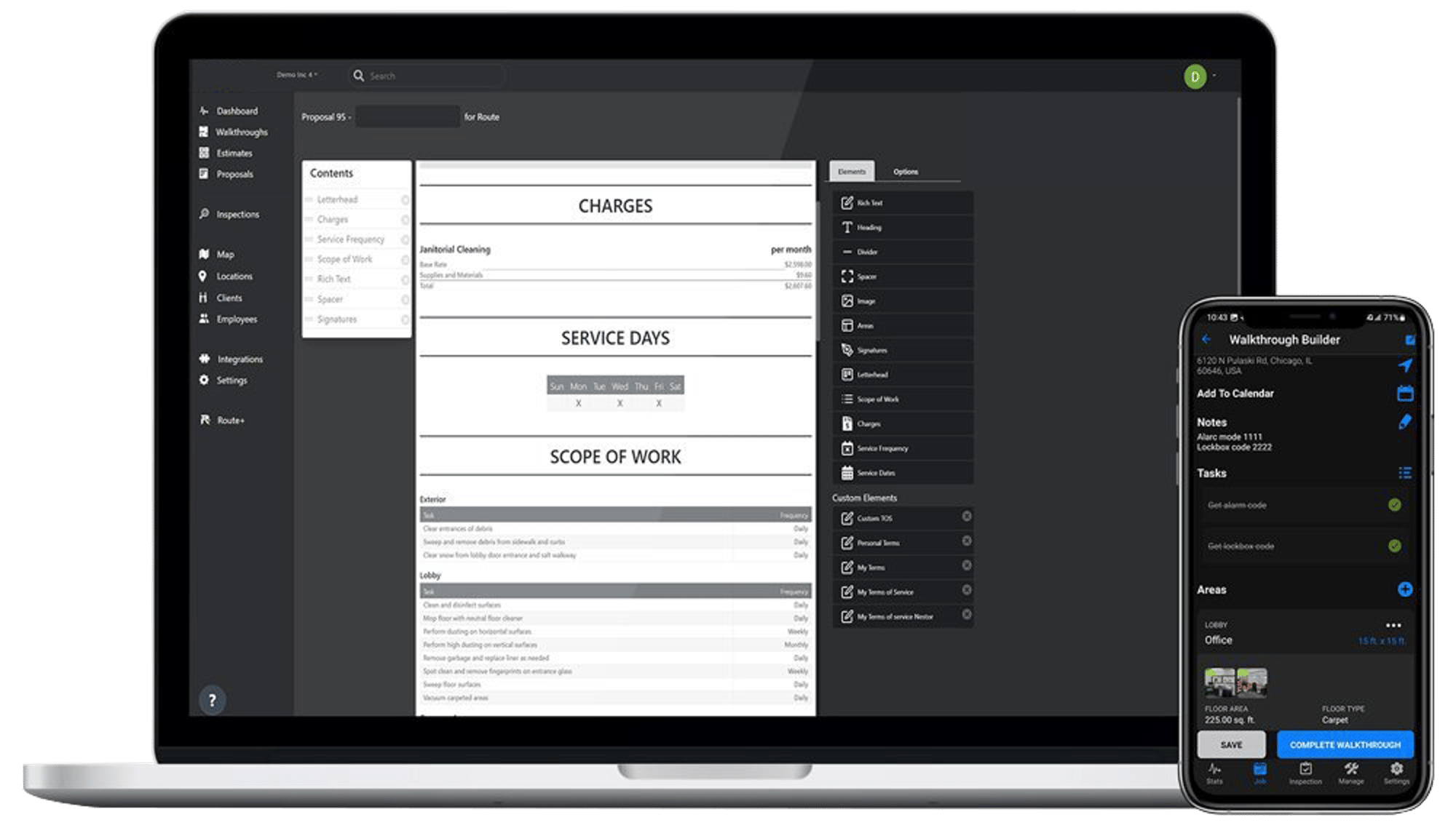Screen dimensions: 1456x828
Task: Switch to the Elements tab
Action: pyautogui.click(x=852, y=171)
